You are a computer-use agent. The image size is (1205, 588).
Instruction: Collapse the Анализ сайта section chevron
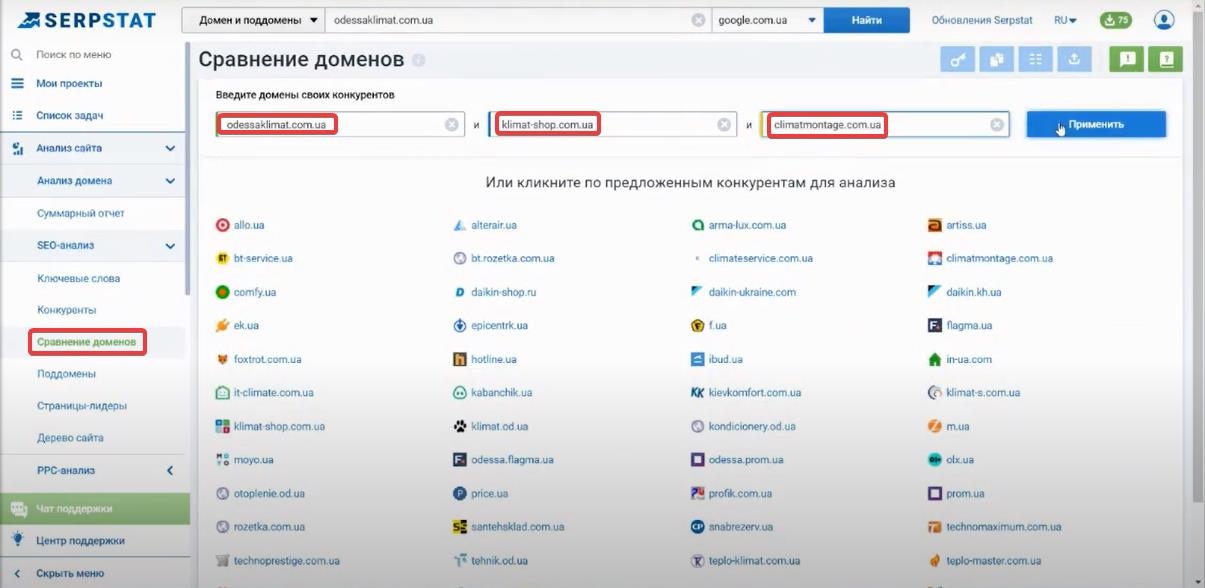170,149
